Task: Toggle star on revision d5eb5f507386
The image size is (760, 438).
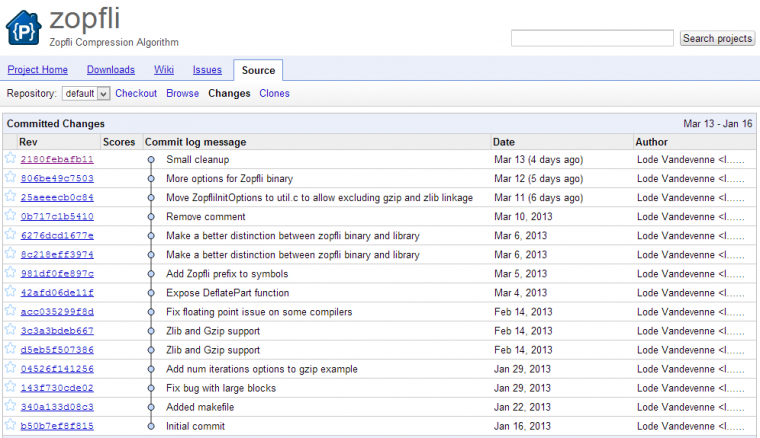Action: tap(10, 348)
